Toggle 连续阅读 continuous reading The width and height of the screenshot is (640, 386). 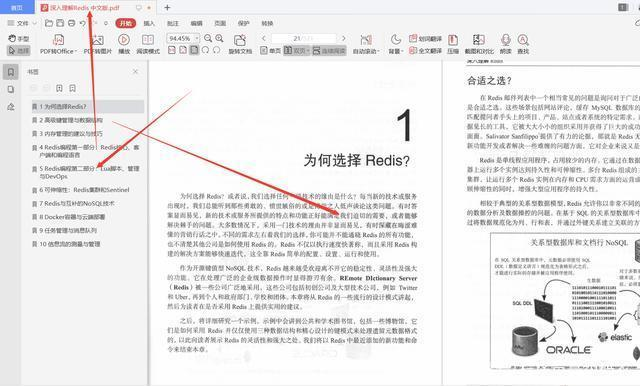[329, 51]
